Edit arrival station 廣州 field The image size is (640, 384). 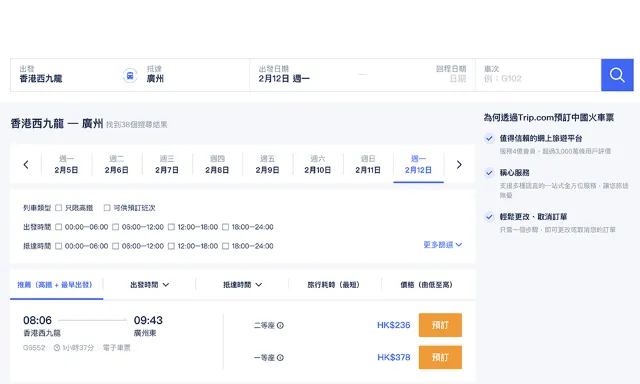pyautogui.click(x=194, y=75)
